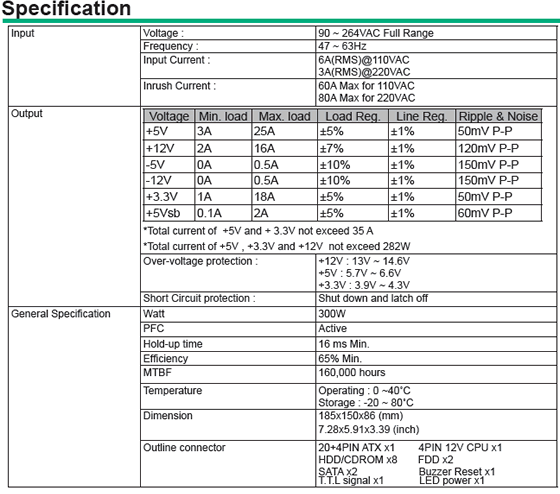Viewport: 560px width, 494px height.
Task: Select the Short Circuit protection label
Action: (199, 298)
